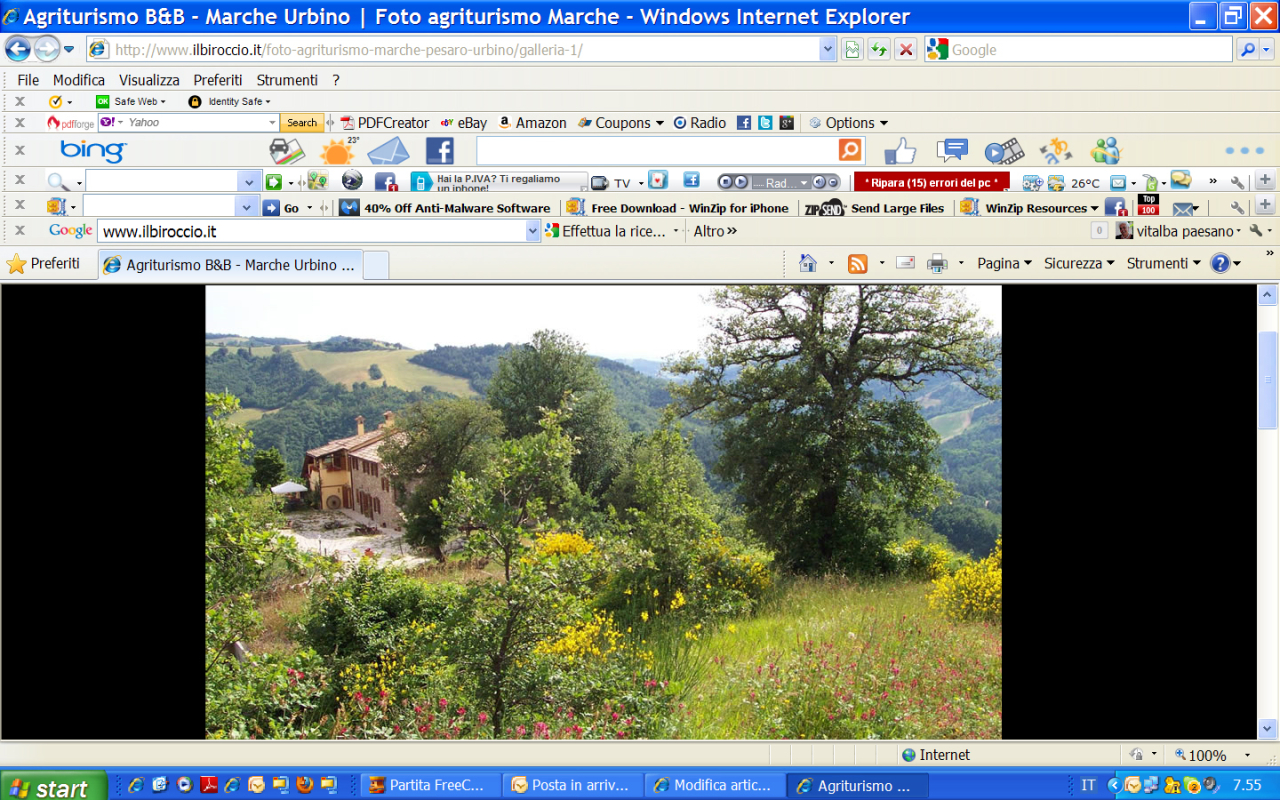Open the weather sun icon on Bing bar
Screen dimensions: 1280x800
pyautogui.click(x=337, y=152)
